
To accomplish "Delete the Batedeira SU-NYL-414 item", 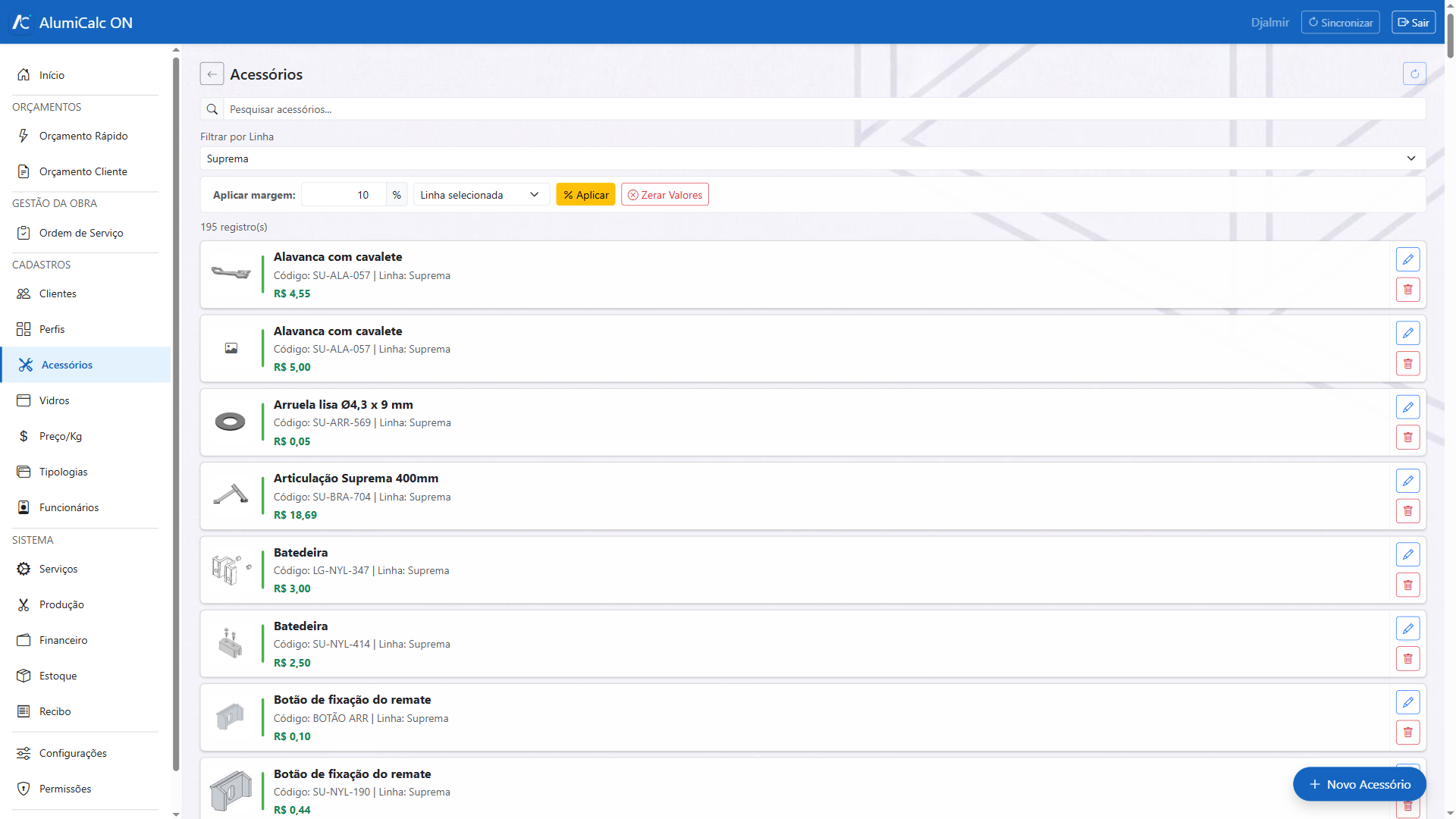I will [x=1407, y=659].
